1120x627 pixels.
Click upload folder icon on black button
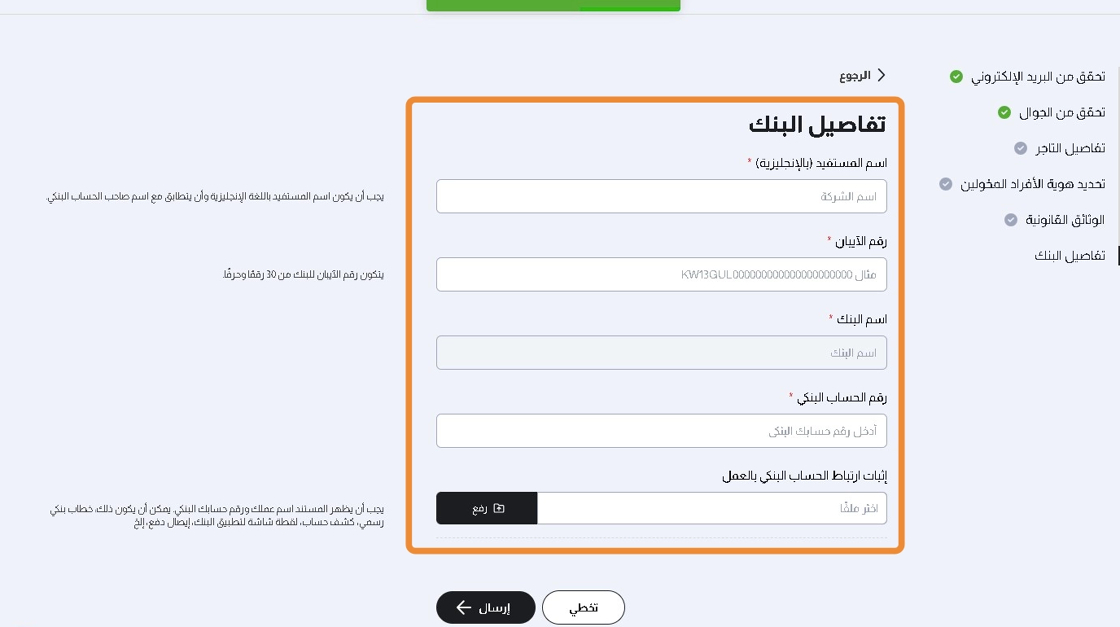pos(499,508)
